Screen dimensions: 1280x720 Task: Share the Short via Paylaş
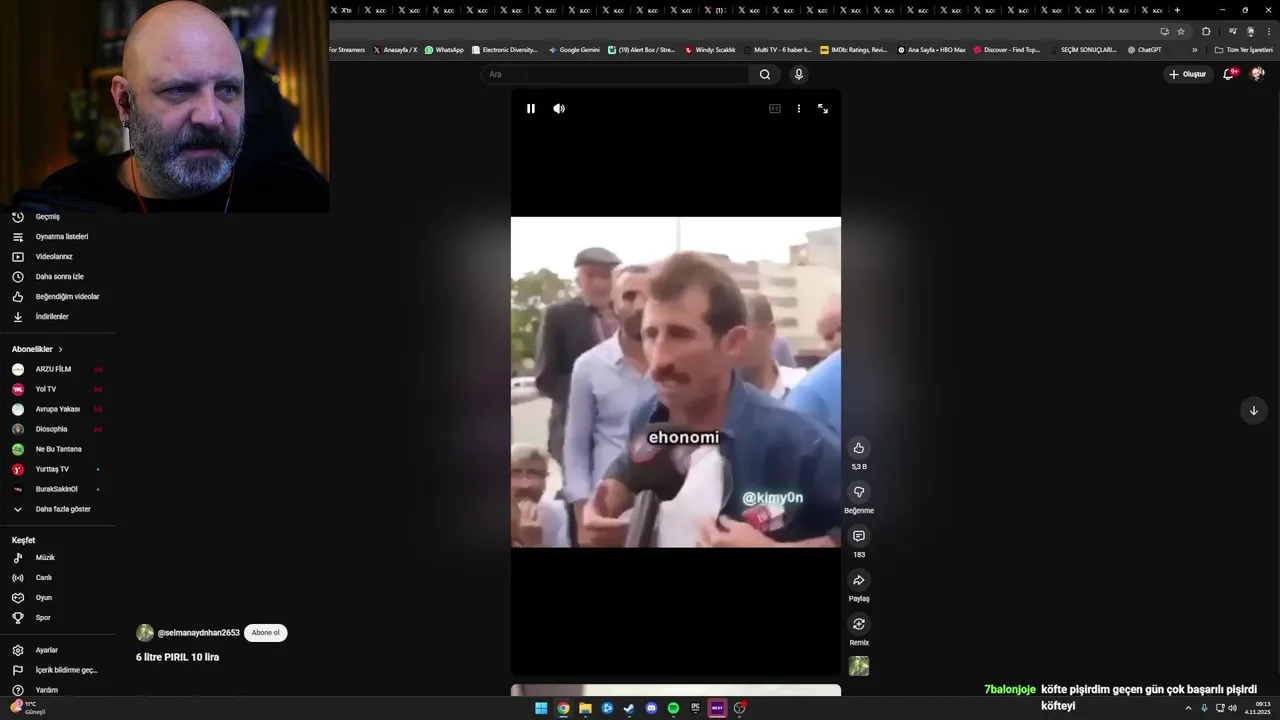tap(858, 580)
